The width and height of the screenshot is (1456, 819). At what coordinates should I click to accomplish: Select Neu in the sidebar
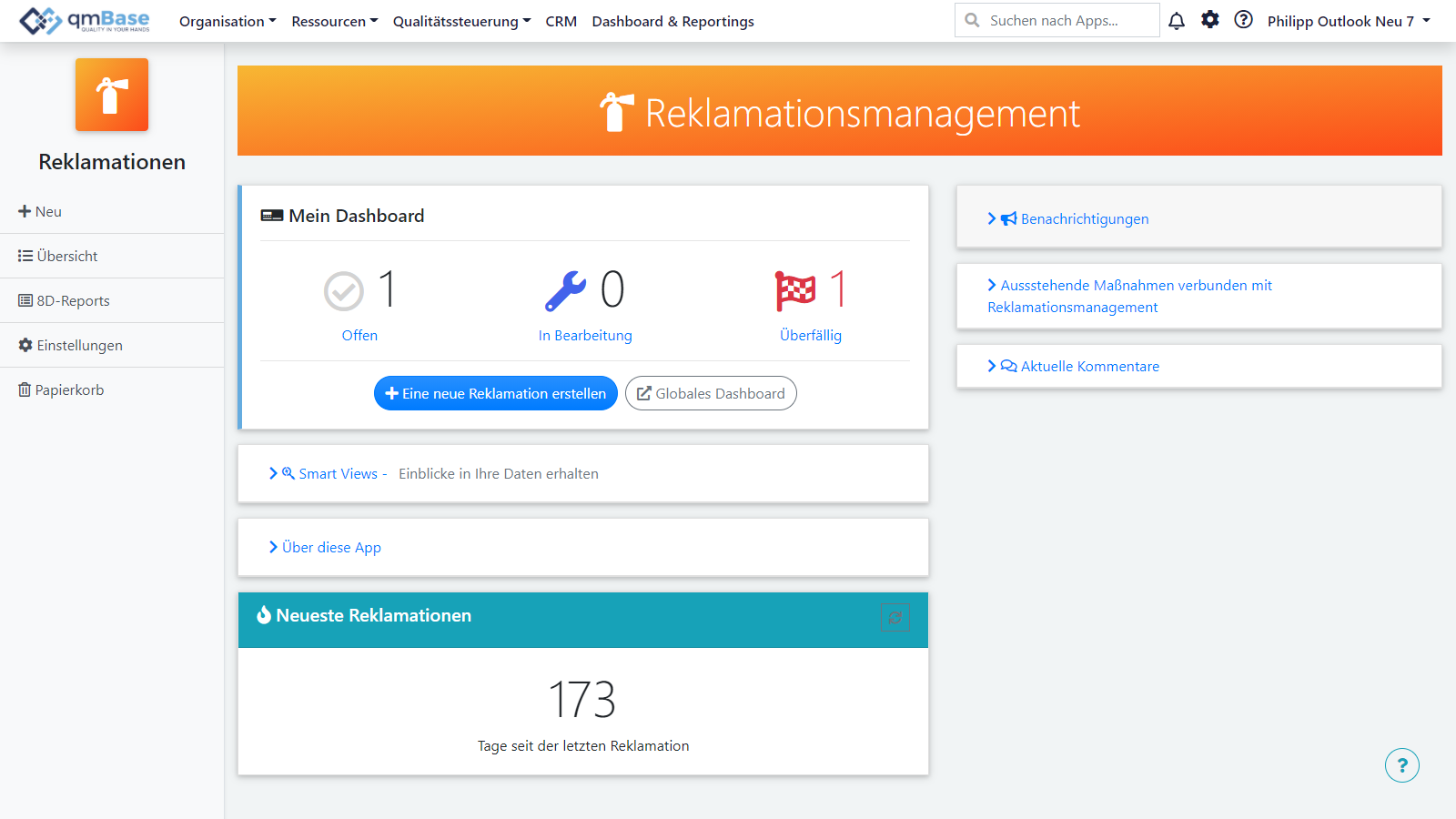(112, 211)
